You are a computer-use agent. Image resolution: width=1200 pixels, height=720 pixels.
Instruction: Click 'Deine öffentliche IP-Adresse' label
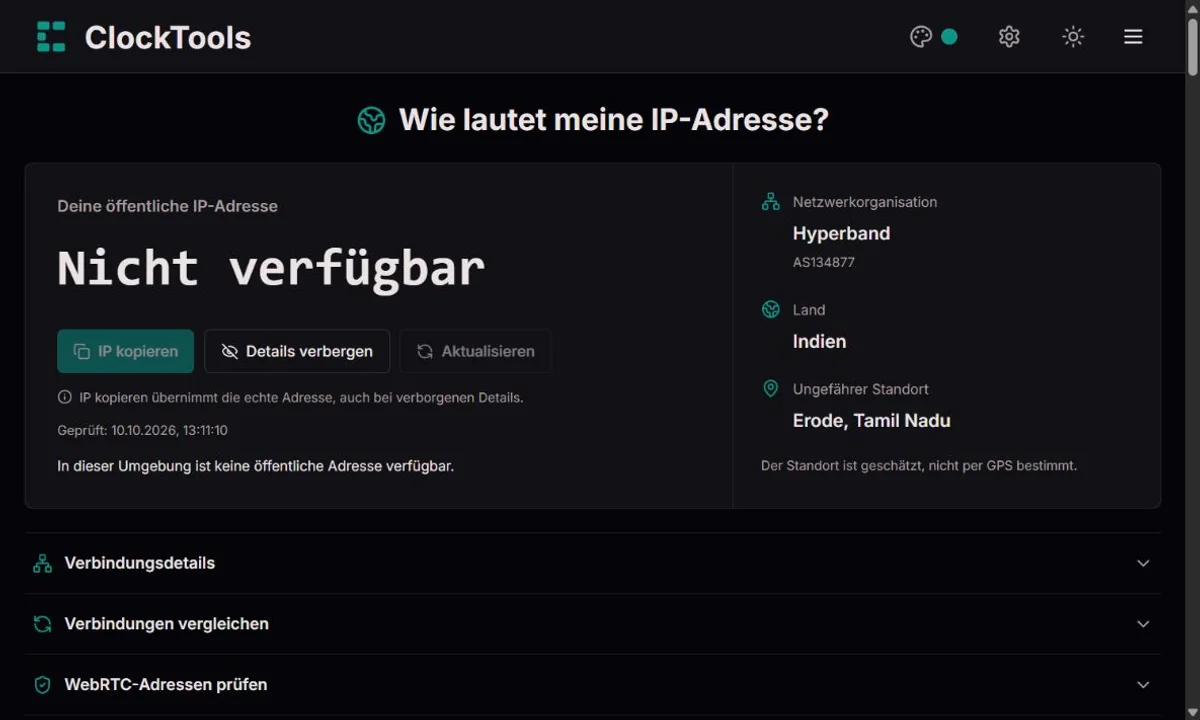168,206
